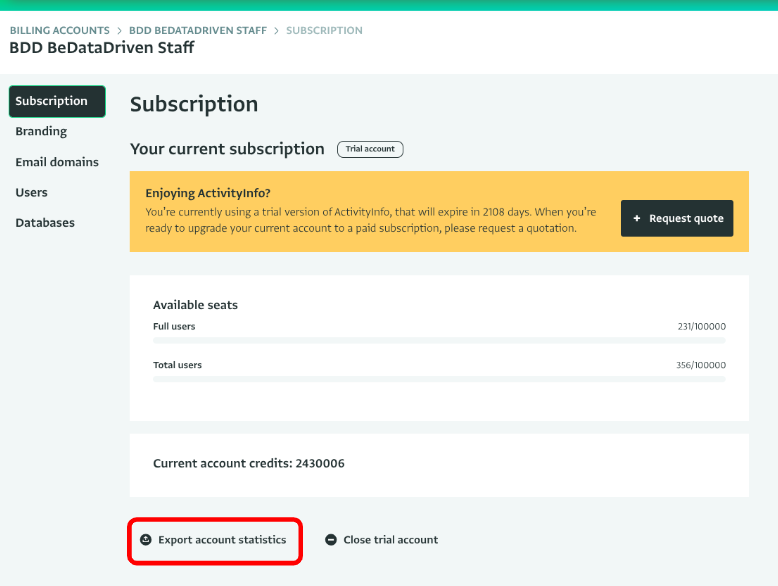Open the Billing Accounts breadcrumb link
The image size is (778, 586).
pyautogui.click(x=59, y=31)
